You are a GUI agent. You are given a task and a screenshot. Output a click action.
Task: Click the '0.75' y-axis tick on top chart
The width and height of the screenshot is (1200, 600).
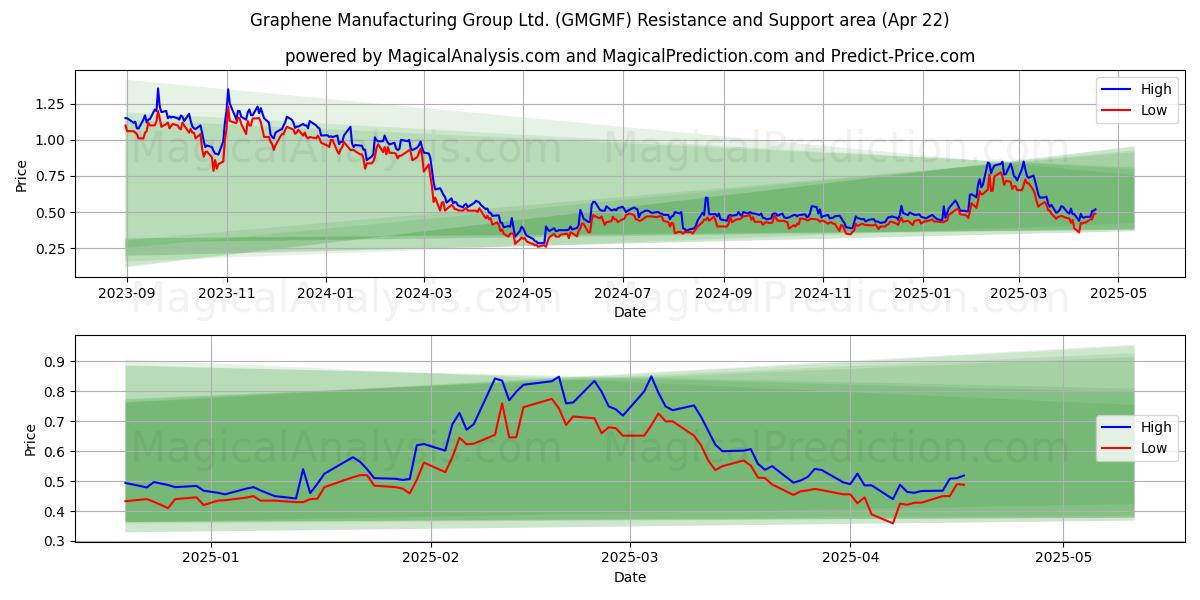51,176
